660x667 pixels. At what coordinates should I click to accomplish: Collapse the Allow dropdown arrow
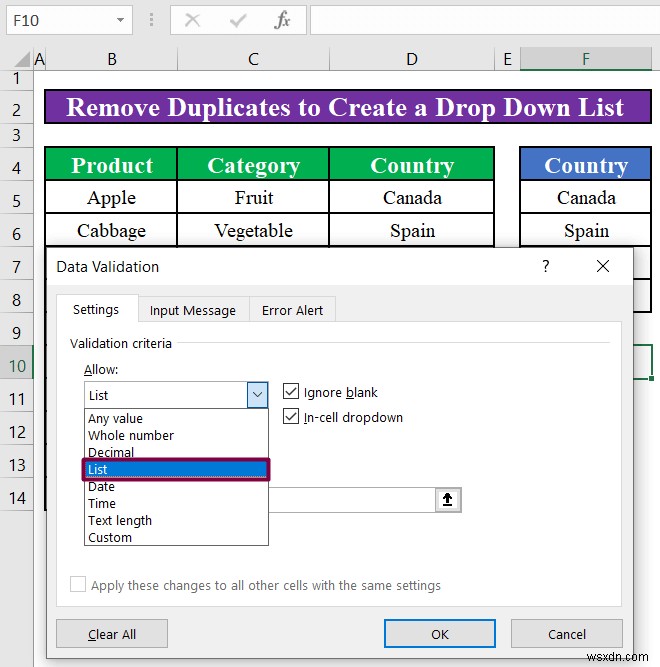click(257, 395)
